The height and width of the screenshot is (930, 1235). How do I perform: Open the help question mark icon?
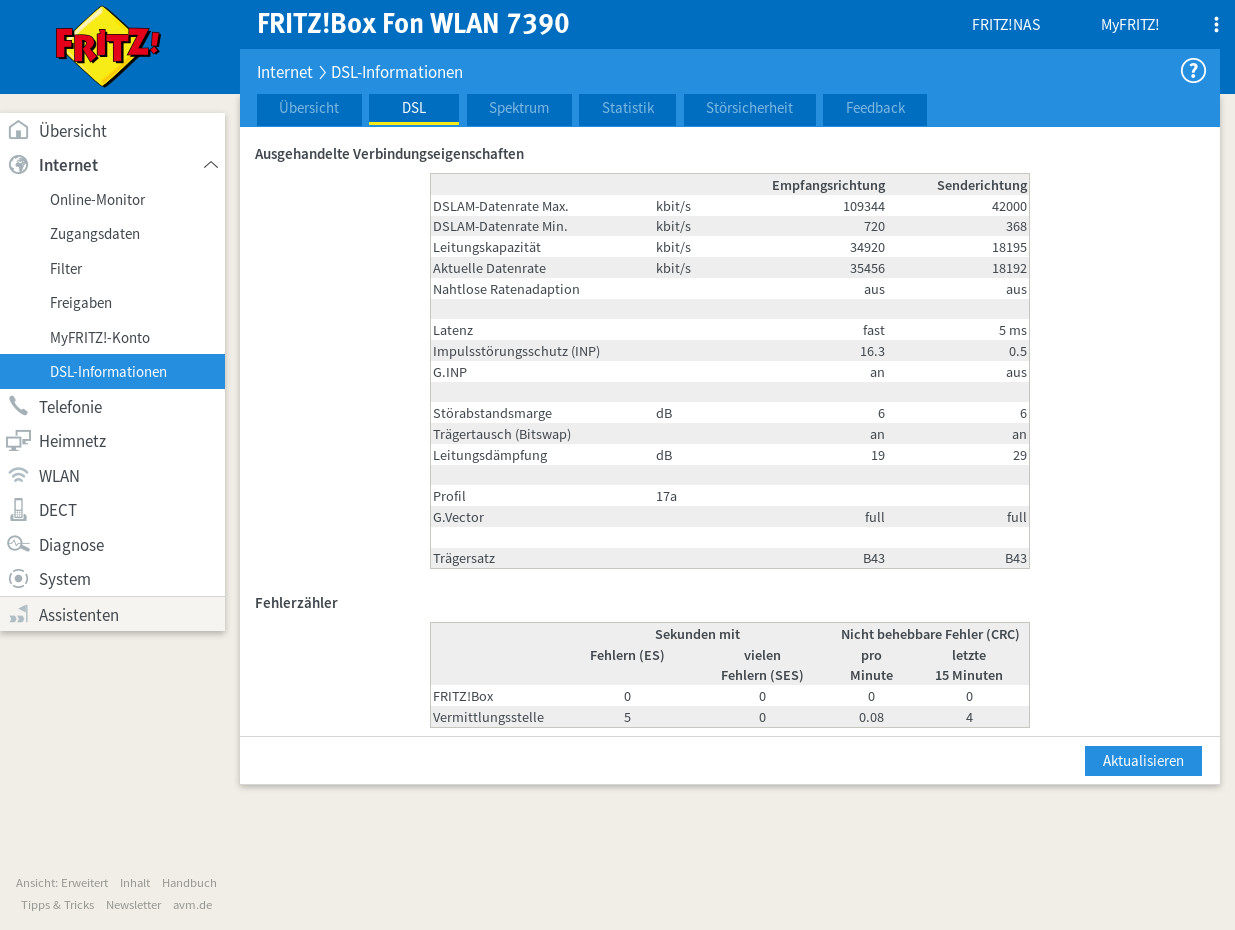coord(1192,71)
